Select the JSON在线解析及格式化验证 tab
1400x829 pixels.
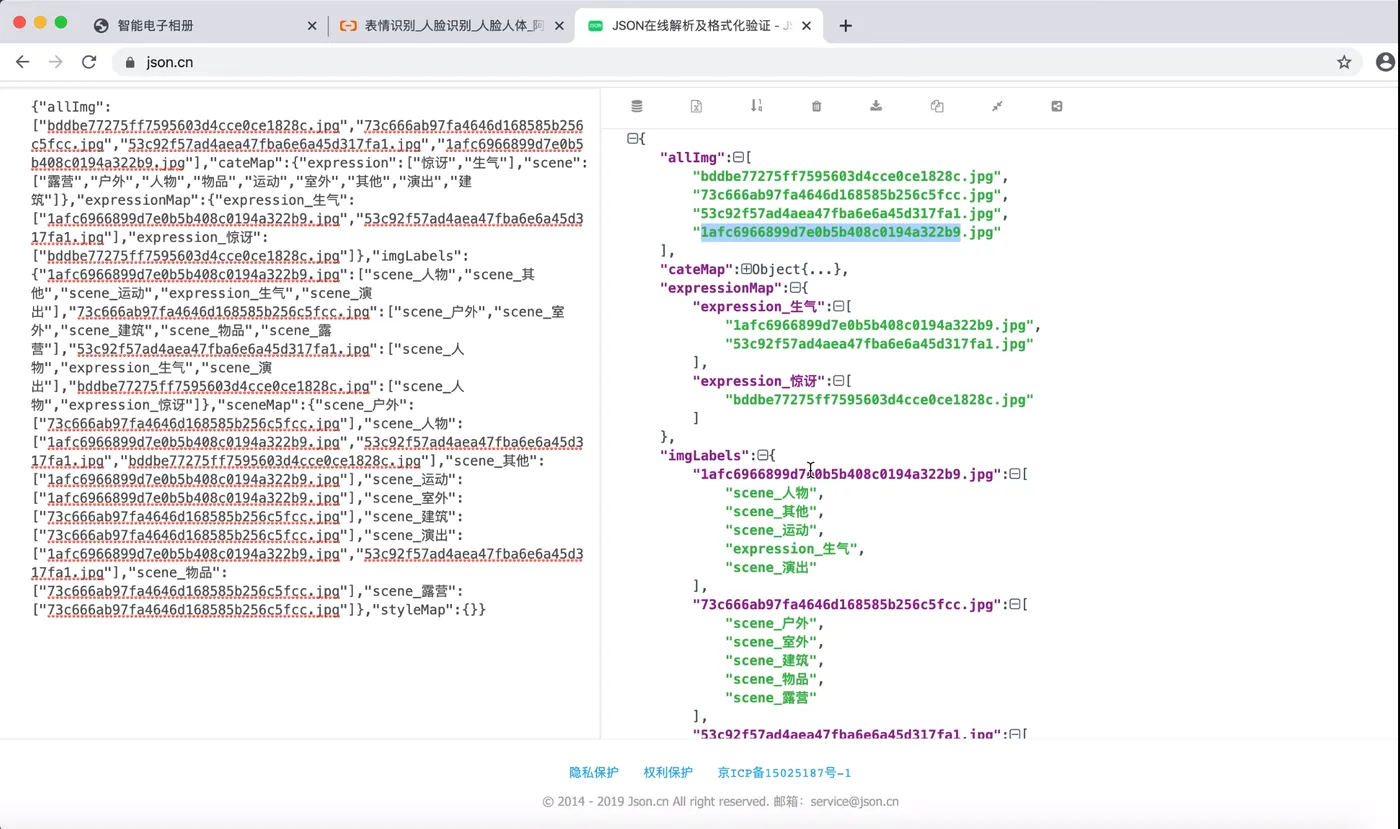pos(699,26)
